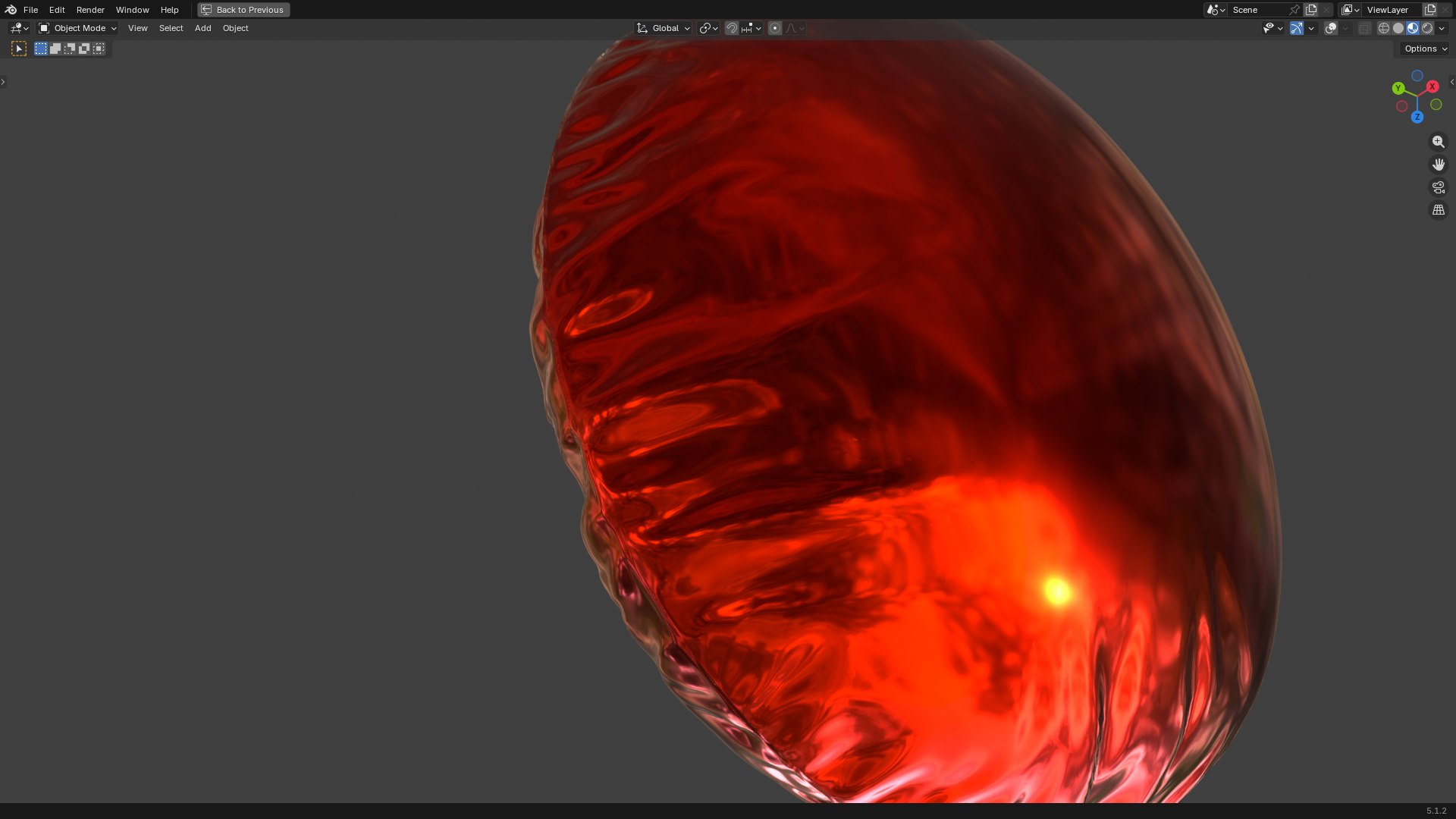This screenshot has height=819, width=1456.
Task: Create a new Scene with copy icon
Action: coord(1311,10)
